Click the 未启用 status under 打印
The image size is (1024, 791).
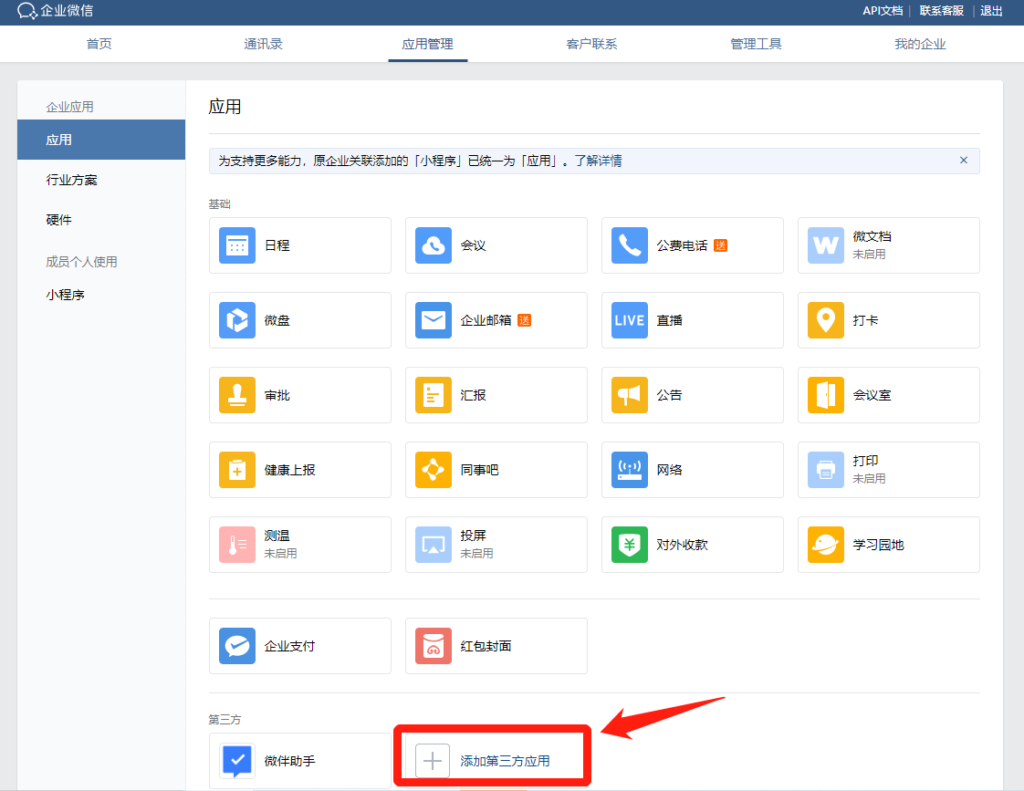click(869, 479)
